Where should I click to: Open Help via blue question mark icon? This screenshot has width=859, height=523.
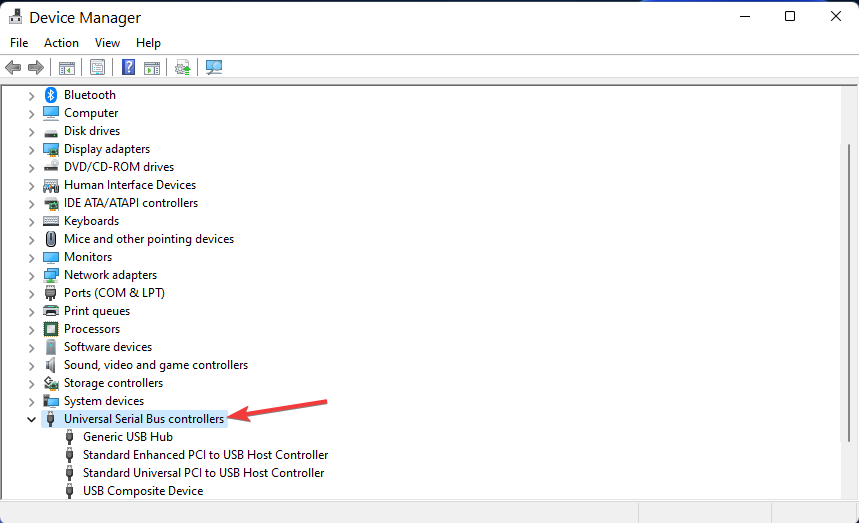(x=128, y=67)
